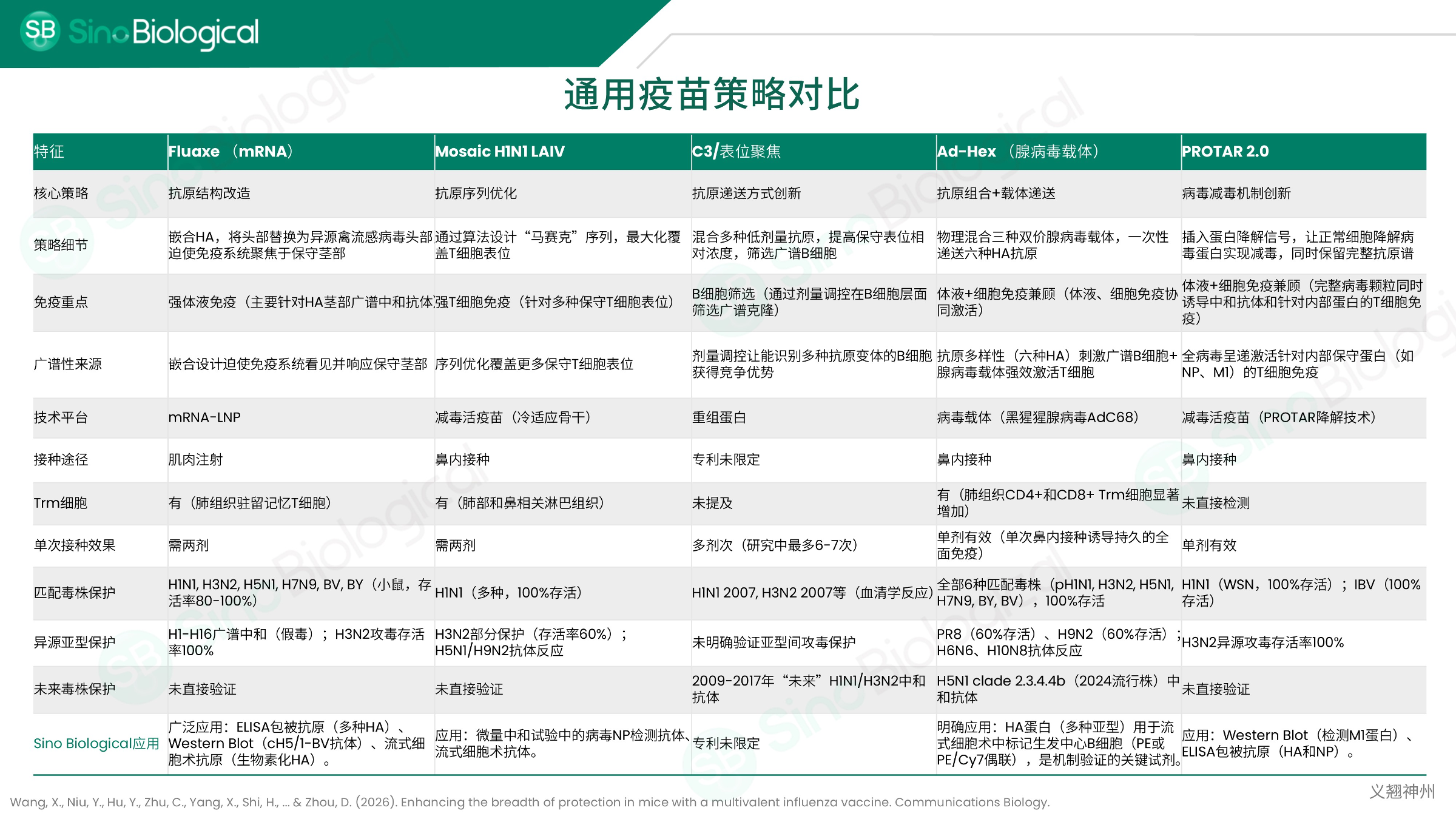The height and width of the screenshot is (819, 1456).
Task: Select the 单次接种效果 row label
Action: click(75, 545)
